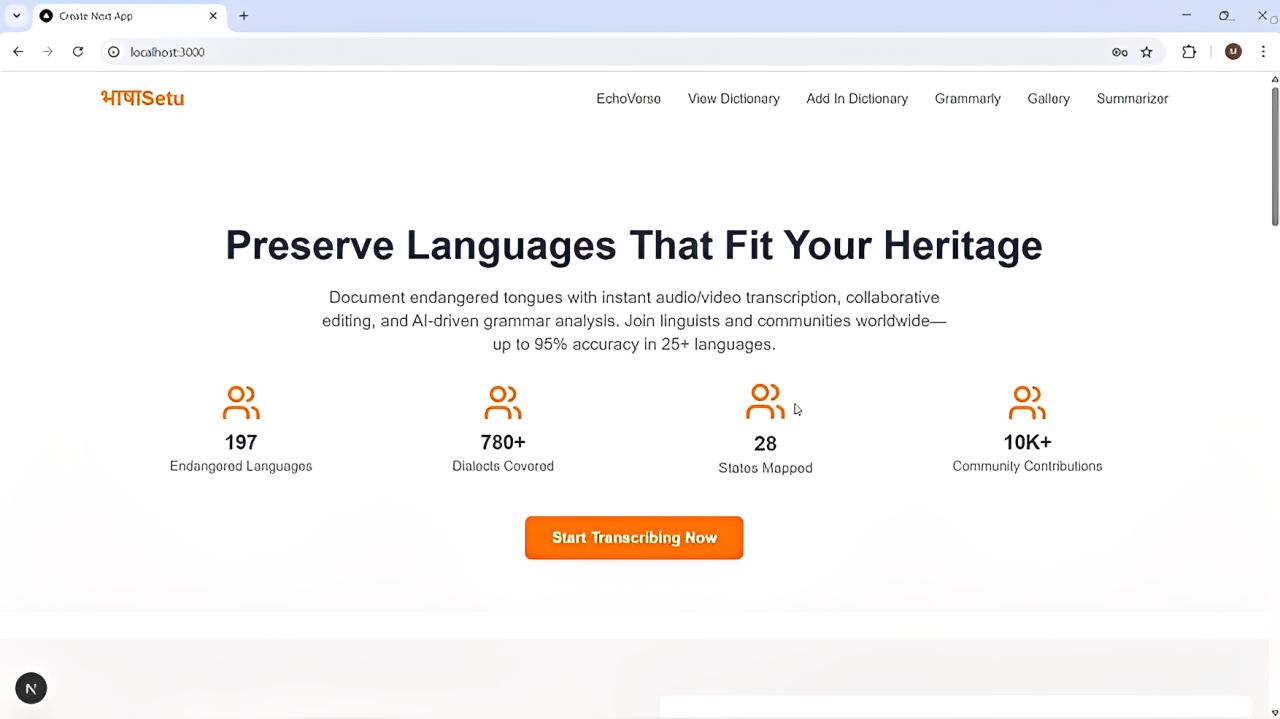Click the people icon above Dialects Covered
Viewport: 1280px width, 719px height.
pyautogui.click(x=503, y=403)
